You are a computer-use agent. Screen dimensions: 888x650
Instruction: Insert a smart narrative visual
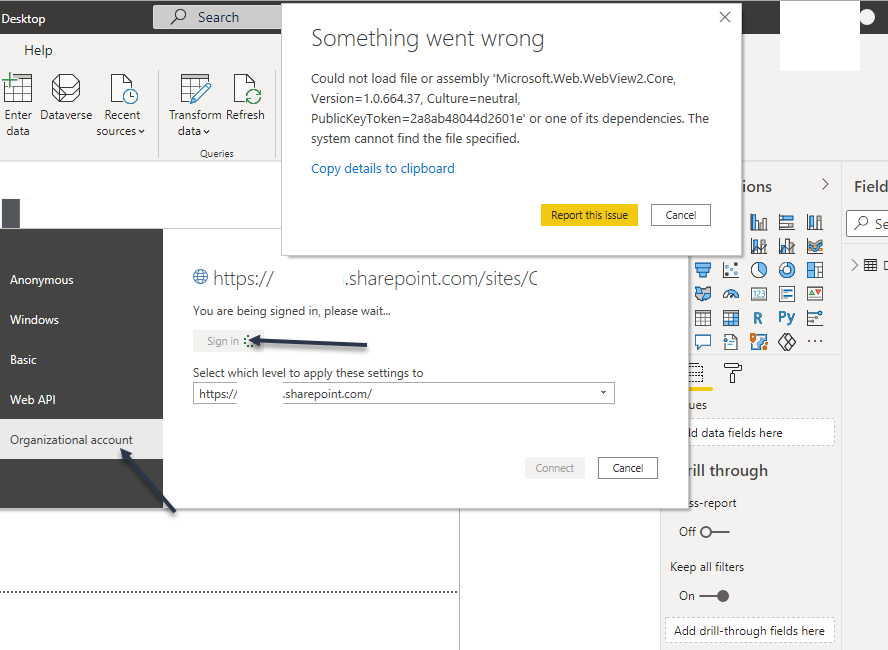(731, 342)
